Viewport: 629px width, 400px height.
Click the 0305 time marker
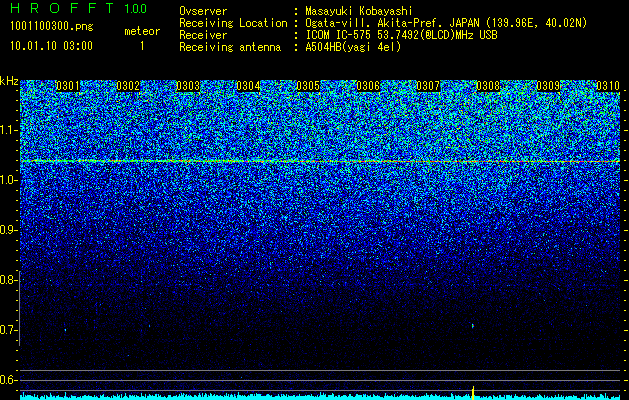pyautogui.click(x=308, y=86)
